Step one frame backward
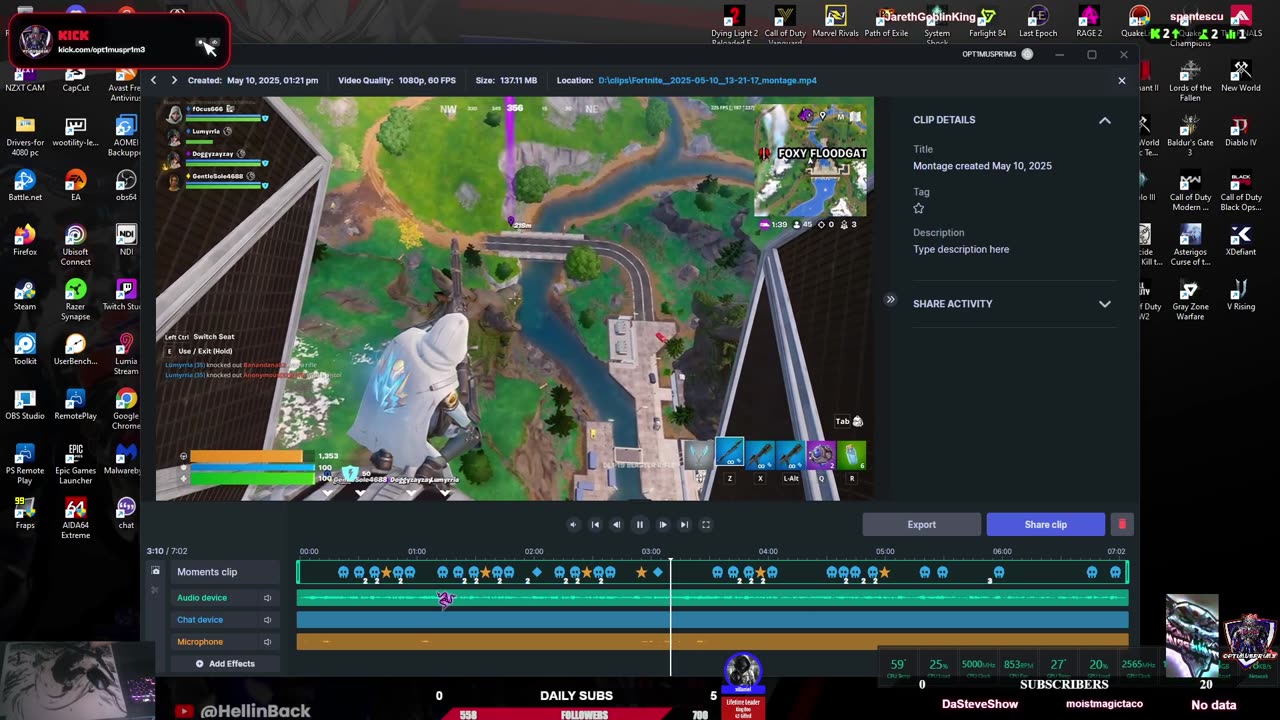 click(x=616, y=524)
